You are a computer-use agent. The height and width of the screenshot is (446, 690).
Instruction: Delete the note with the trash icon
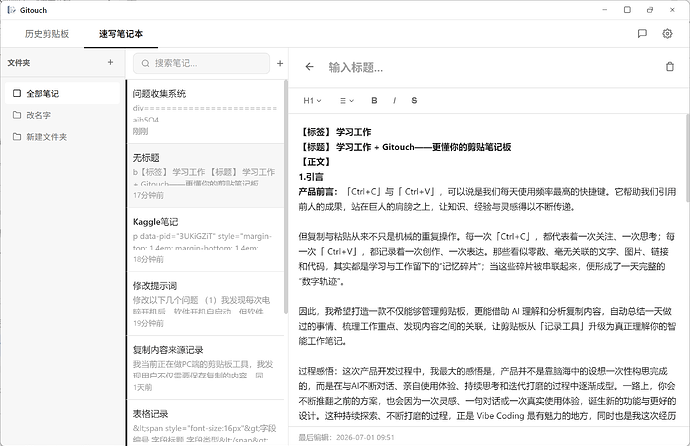(670, 67)
